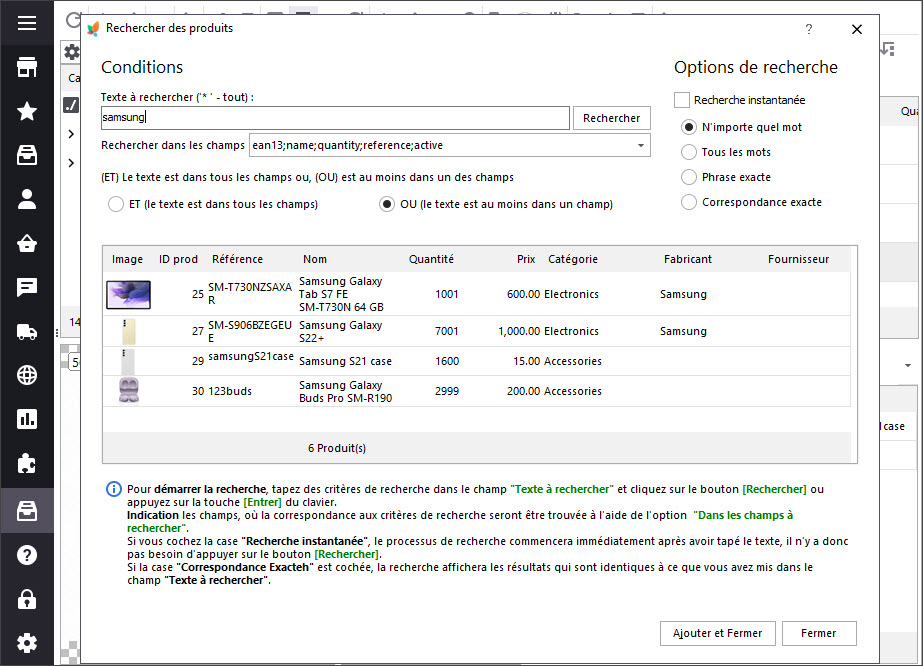Open customers via the person icon

[27, 199]
